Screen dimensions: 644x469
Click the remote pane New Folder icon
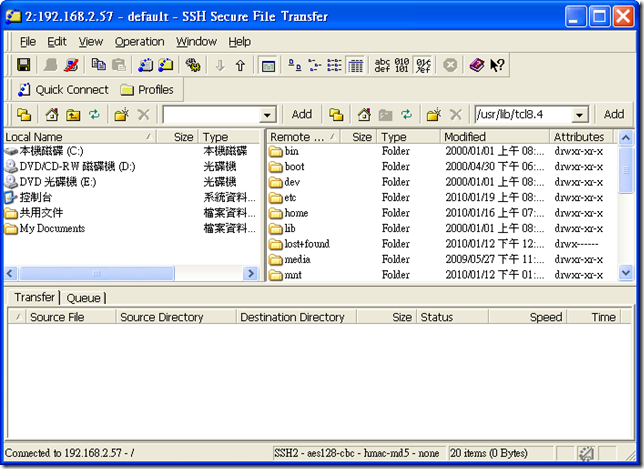[433, 115]
